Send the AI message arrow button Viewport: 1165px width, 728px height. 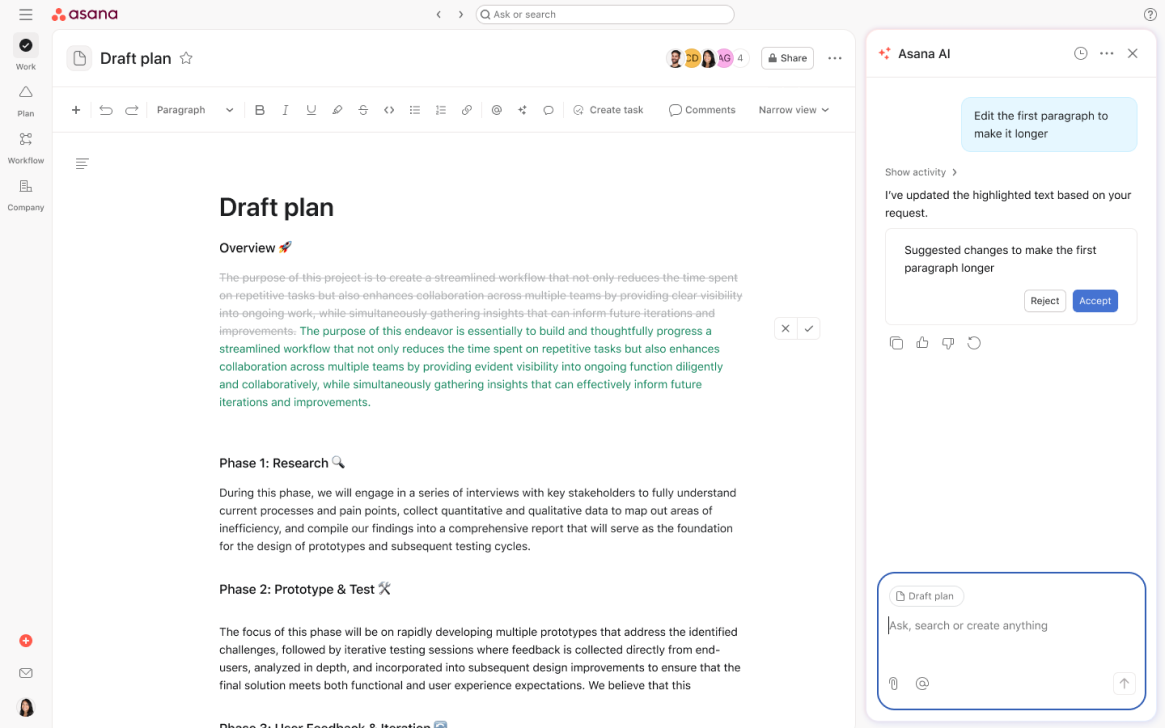coord(1124,683)
